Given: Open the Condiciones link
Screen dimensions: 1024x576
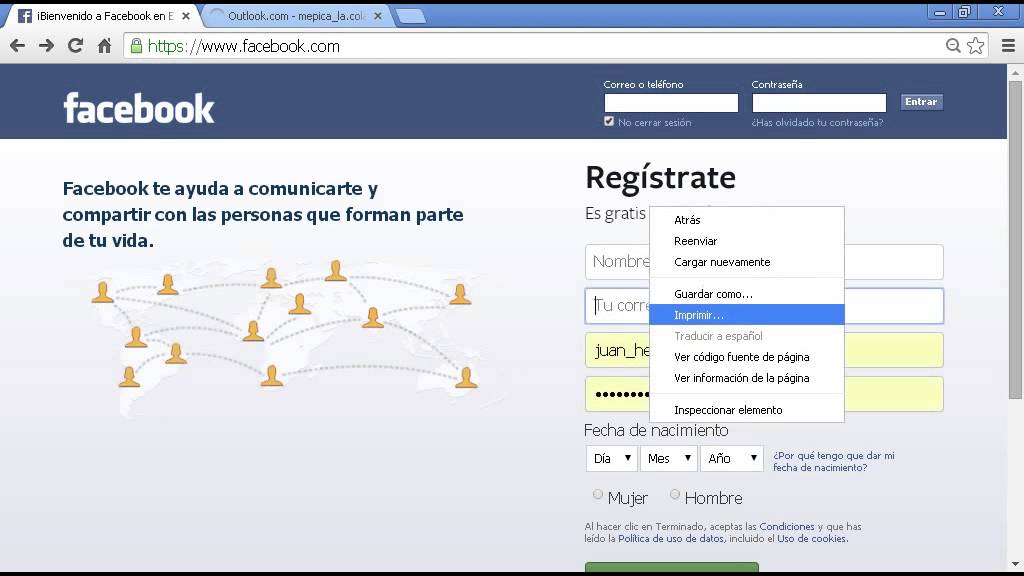Looking at the screenshot, I should coord(786,526).
